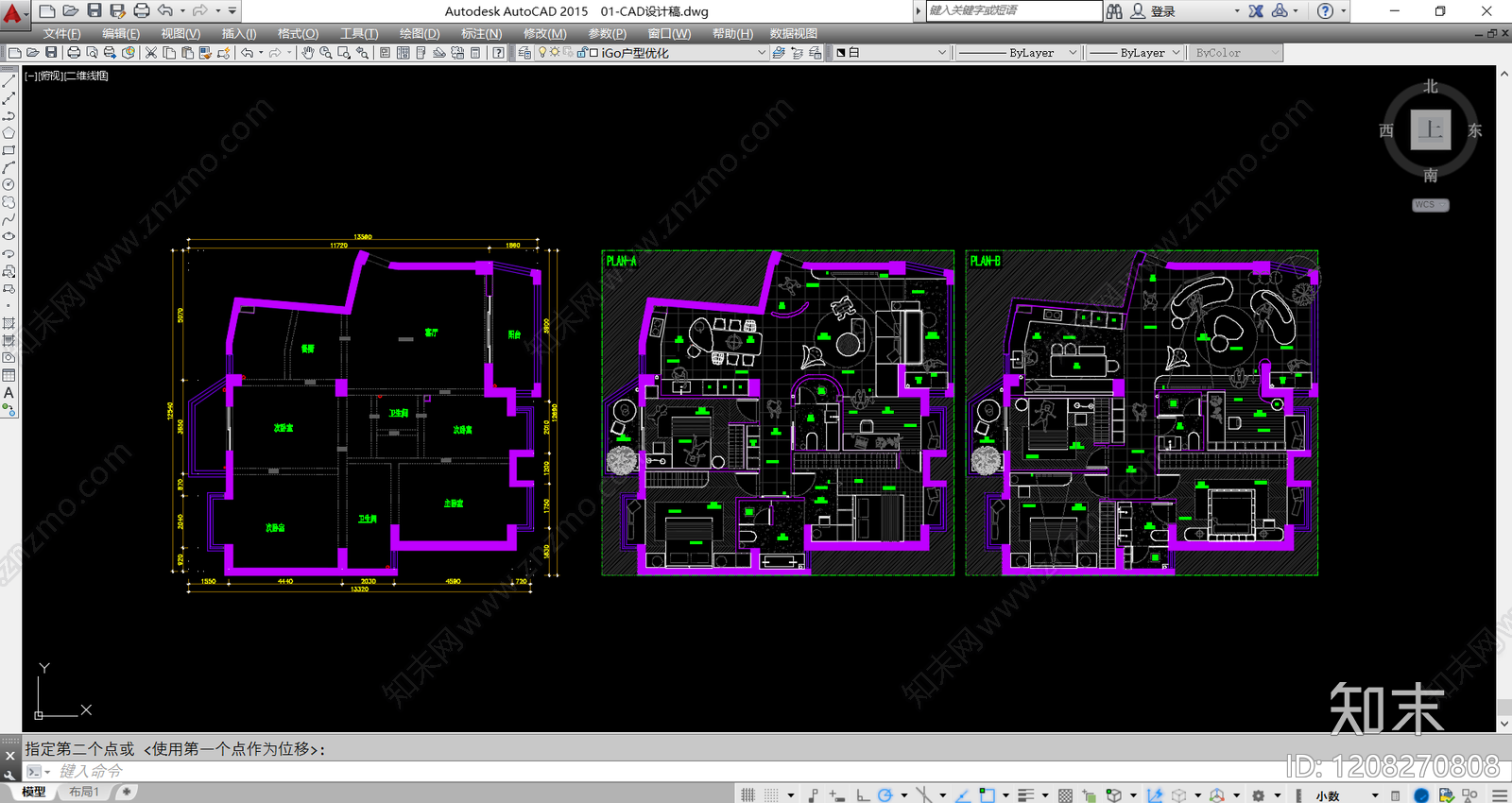Click the Plot print icon in standard toolbar
Screen dimensions: 1512x803
click(x=74, y=53)
